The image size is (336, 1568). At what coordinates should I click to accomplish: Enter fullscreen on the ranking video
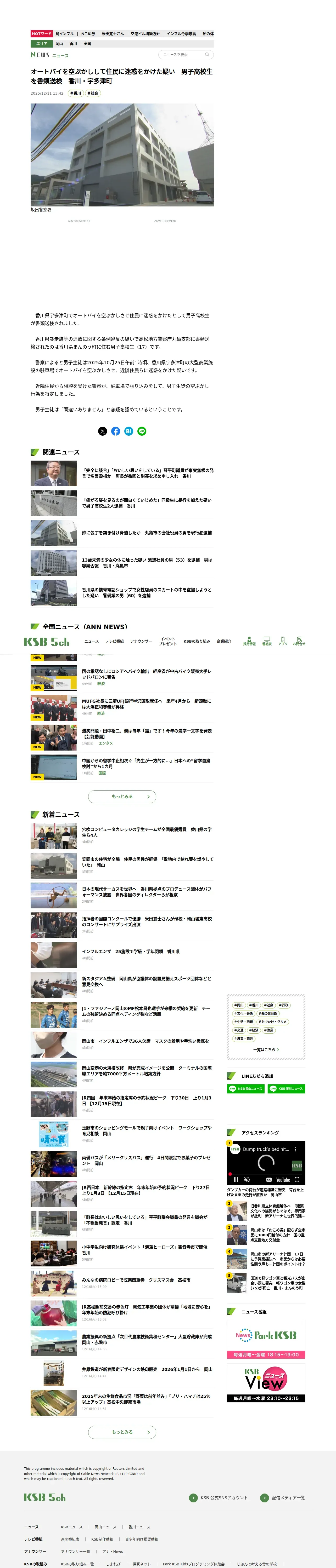[x=297, y=1180]
